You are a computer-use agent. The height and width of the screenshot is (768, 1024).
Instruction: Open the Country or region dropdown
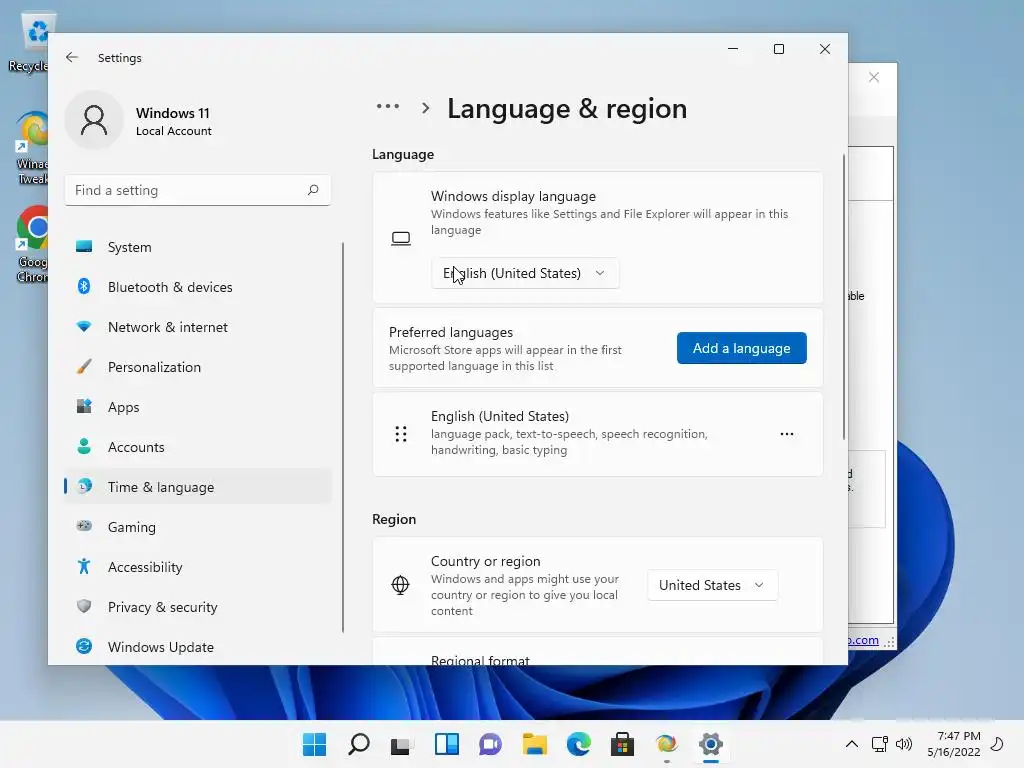(x=712, y=585)
